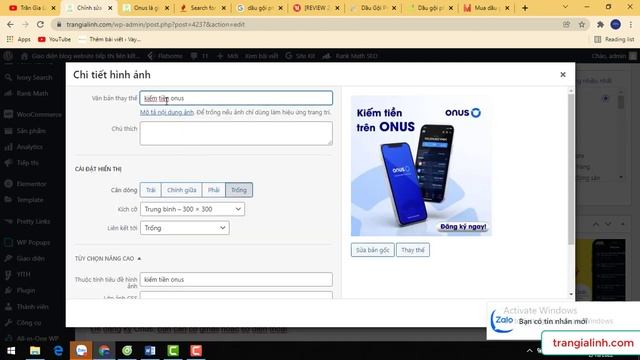Switch to the Search for tab

tap(203, 8)
